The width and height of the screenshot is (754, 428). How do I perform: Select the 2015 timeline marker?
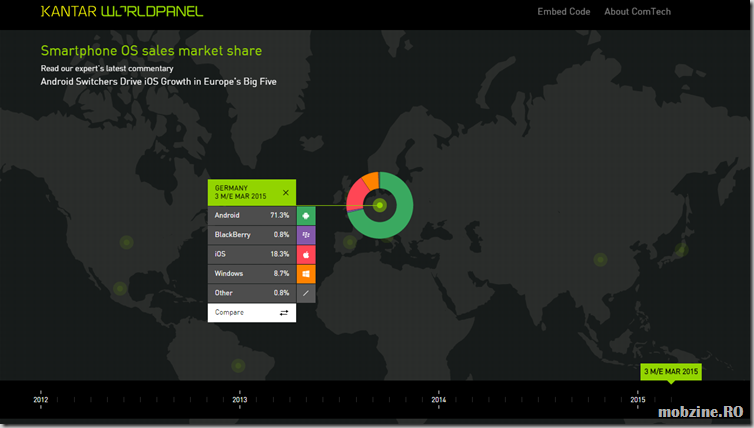pos(638,400)
